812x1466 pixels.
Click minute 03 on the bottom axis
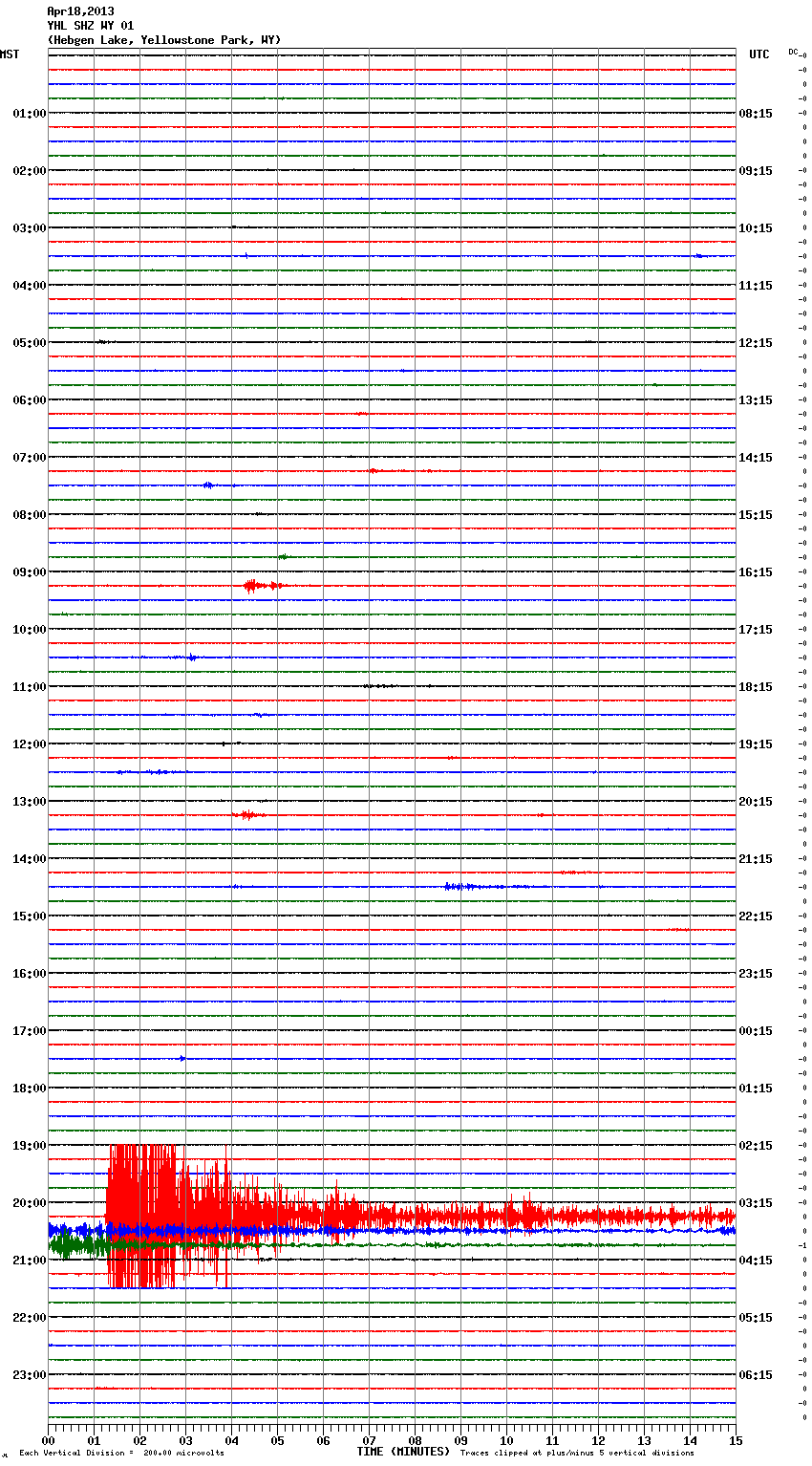[185, 1440]
